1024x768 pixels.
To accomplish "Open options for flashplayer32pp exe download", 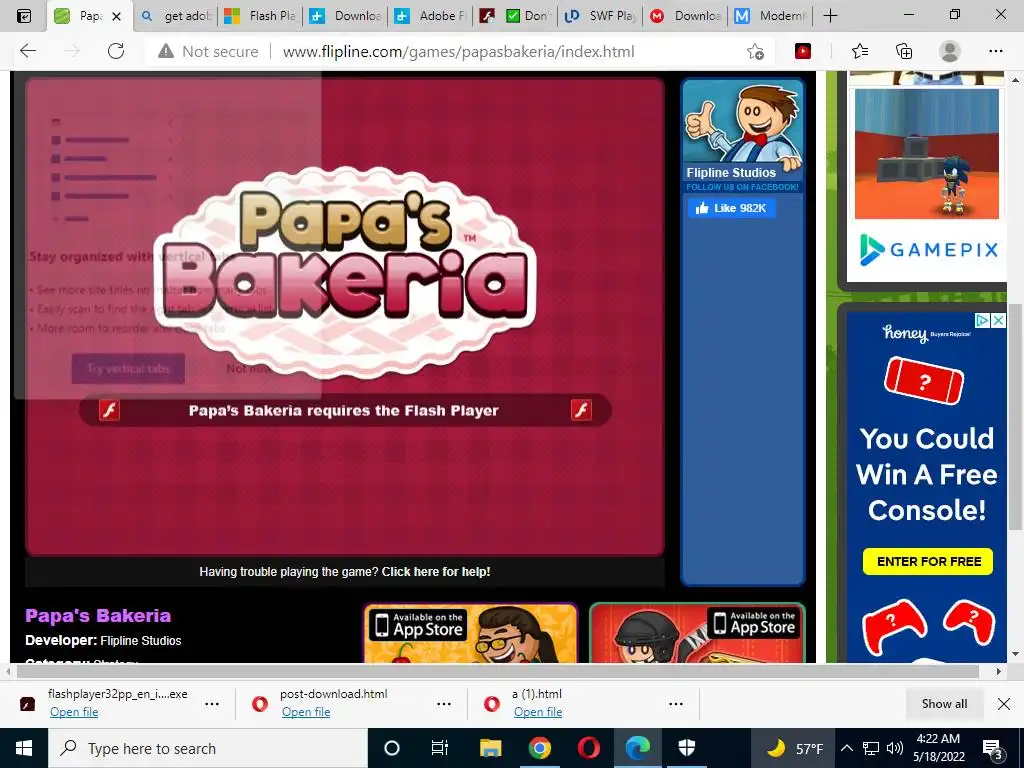I will click(212, 704).
